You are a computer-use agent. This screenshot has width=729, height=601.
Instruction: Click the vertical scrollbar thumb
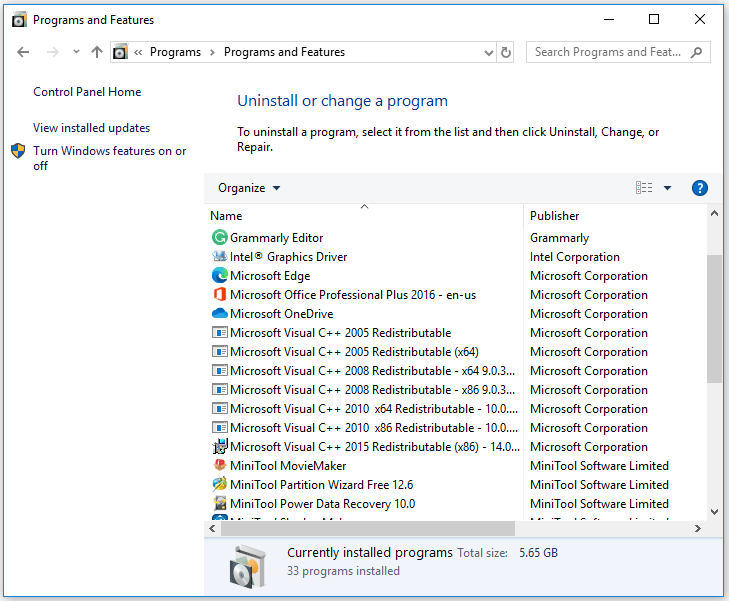(715, 318)
